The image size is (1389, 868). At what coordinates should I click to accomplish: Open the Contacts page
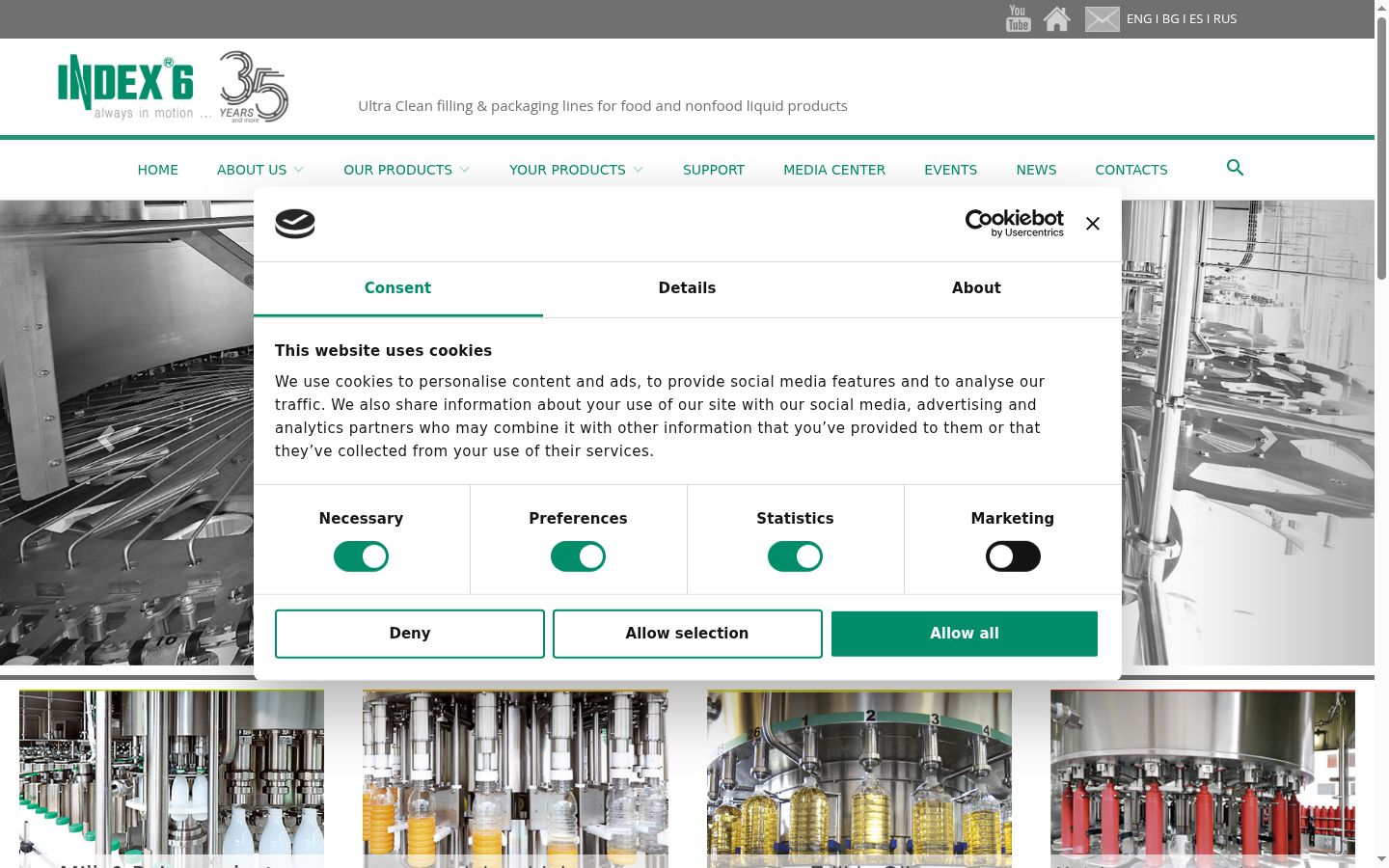1131,170
